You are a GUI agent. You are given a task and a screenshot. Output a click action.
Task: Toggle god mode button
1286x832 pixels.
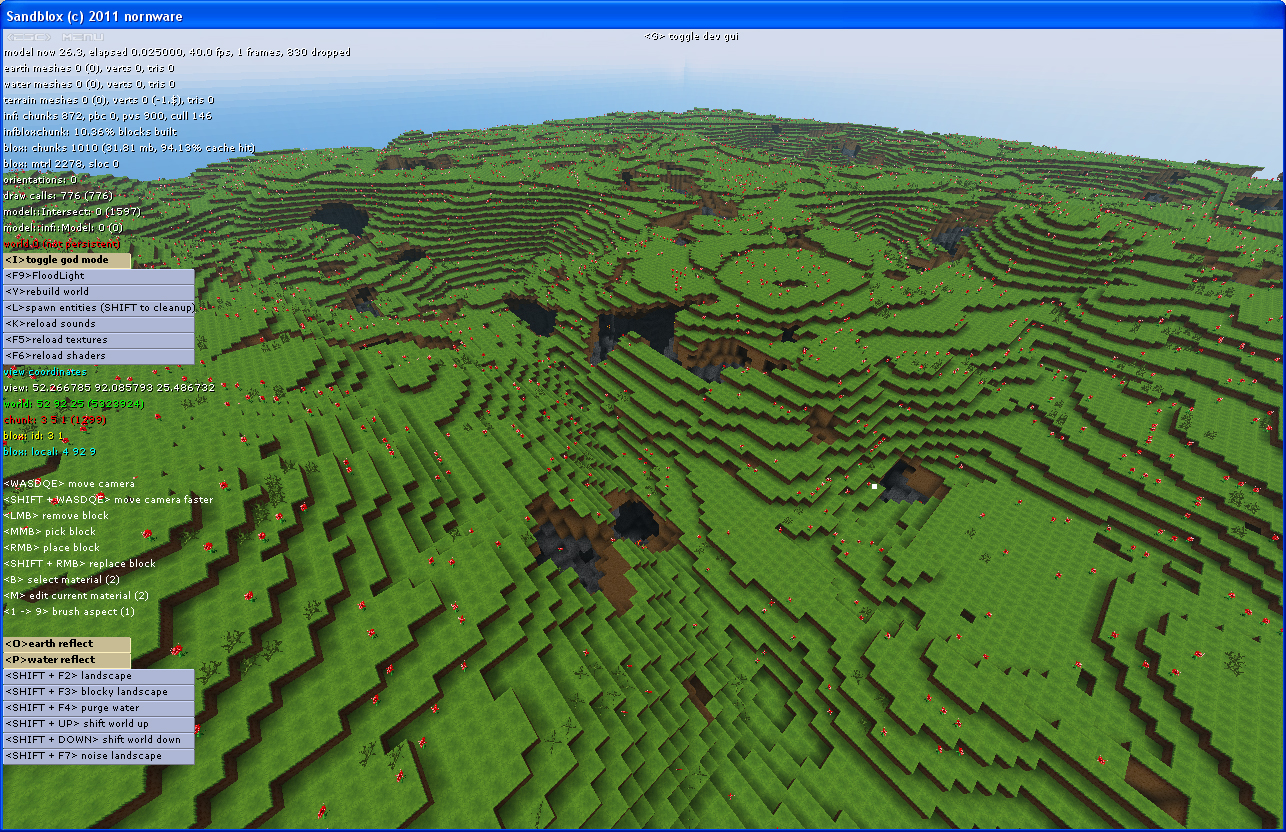(x=66, y=260)
